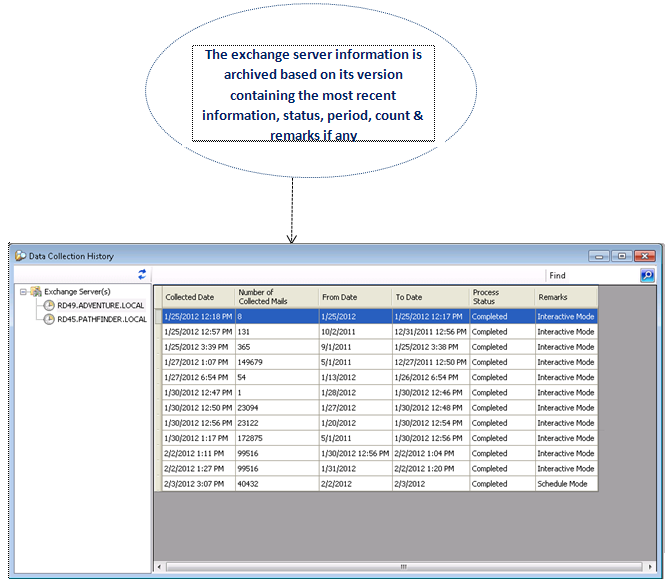The width and height of the screenshot is (669, 585).
Task: Click the row selector of the first row
Action: point(158,317)
